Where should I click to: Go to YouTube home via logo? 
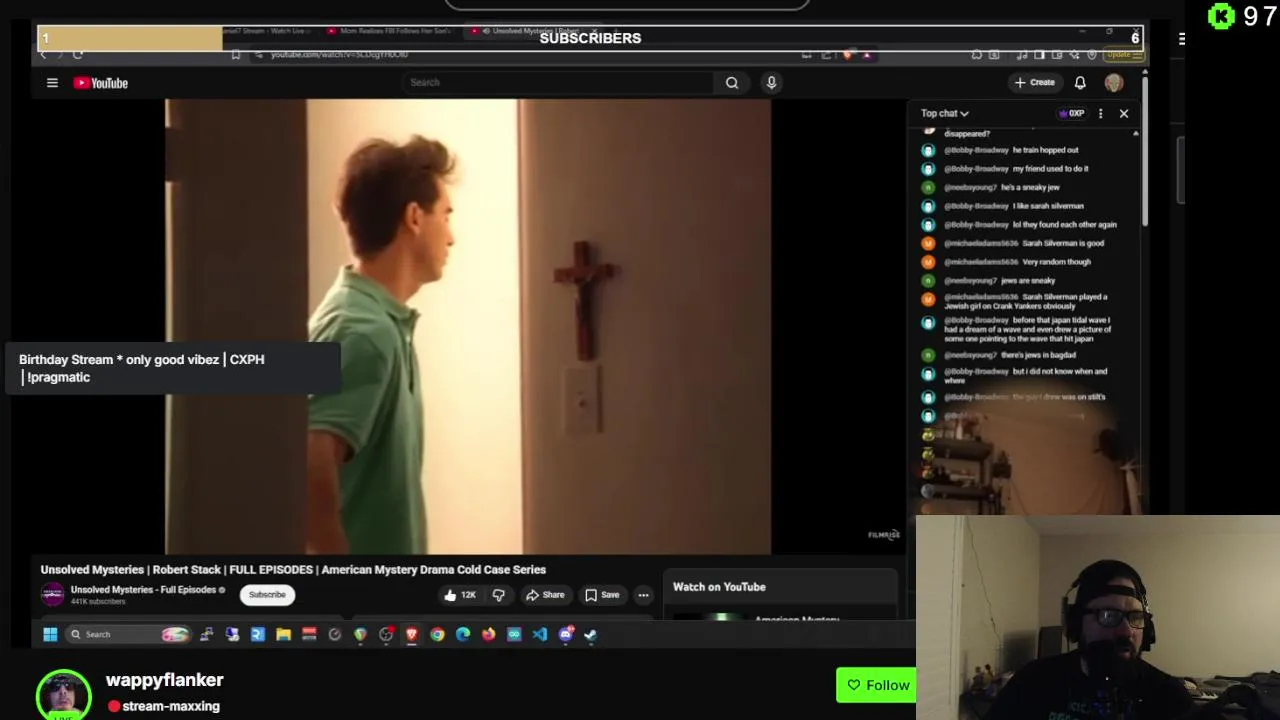[101, 83]
